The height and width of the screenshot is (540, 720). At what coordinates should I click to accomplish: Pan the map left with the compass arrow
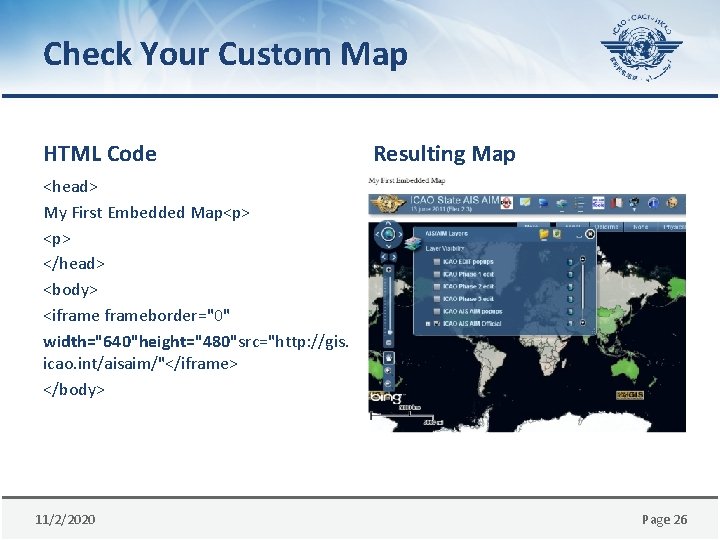click(x=377, y=234)
